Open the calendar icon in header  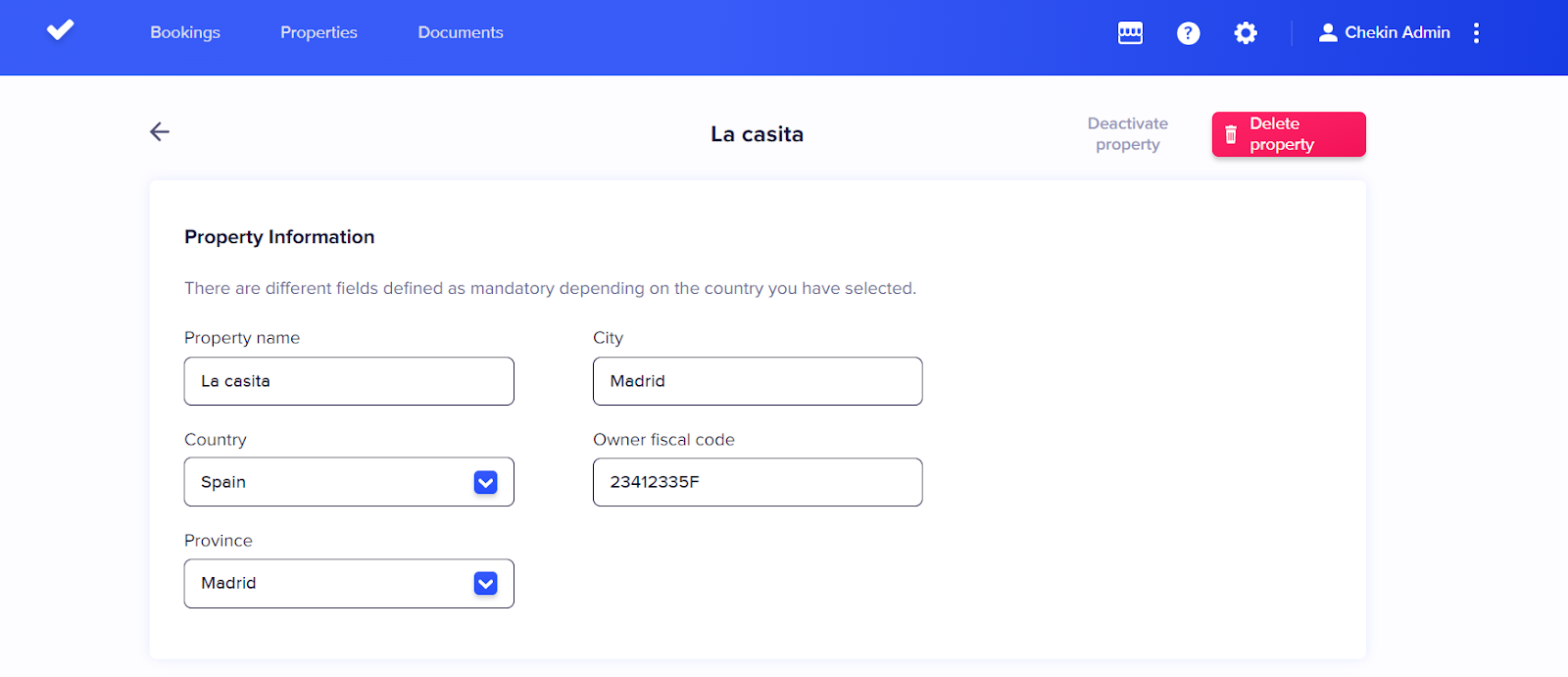coord(1130,33)
